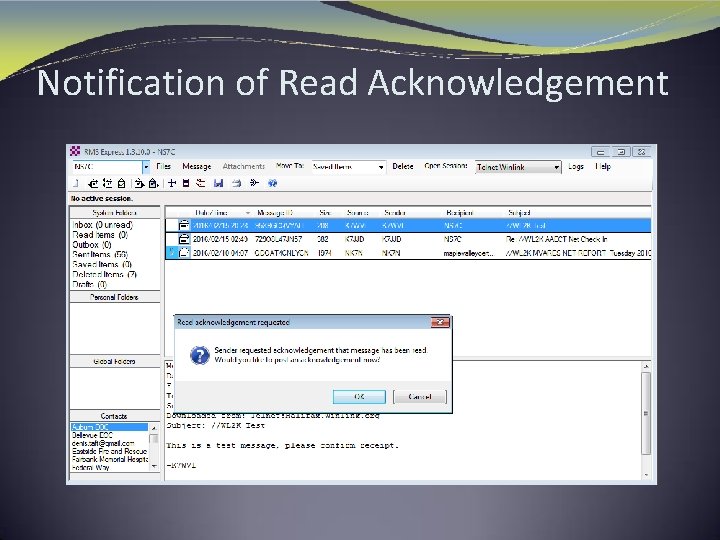Screen dimensions: 720x540
Task: Click the message preview vertical scrollbar thumb
Action: pyautogui.click(x=646, y=413)
